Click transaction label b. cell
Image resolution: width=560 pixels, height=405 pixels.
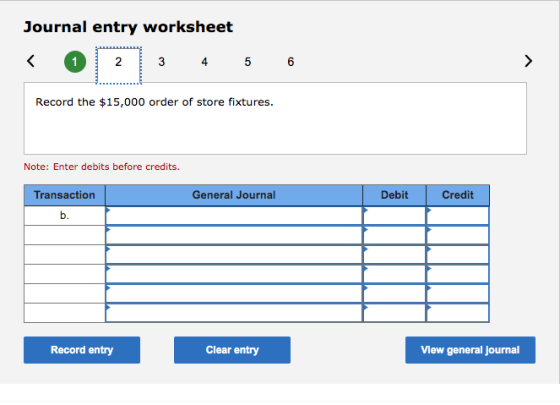pyautogui.click(x=65, y=216)
